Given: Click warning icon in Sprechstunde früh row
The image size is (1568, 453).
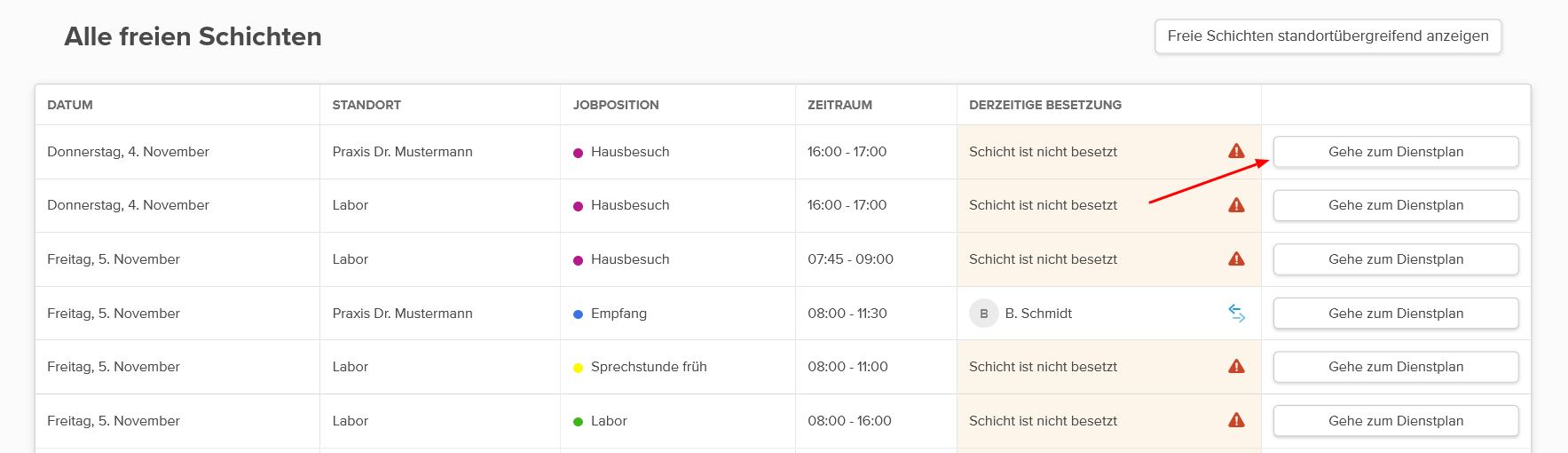Looking at the screenshot, I should [1236, 367].
